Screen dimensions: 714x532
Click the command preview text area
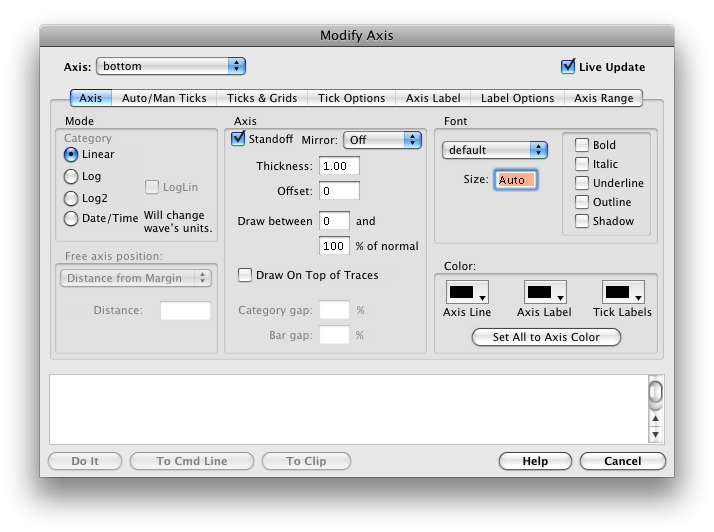pos(349,409)
